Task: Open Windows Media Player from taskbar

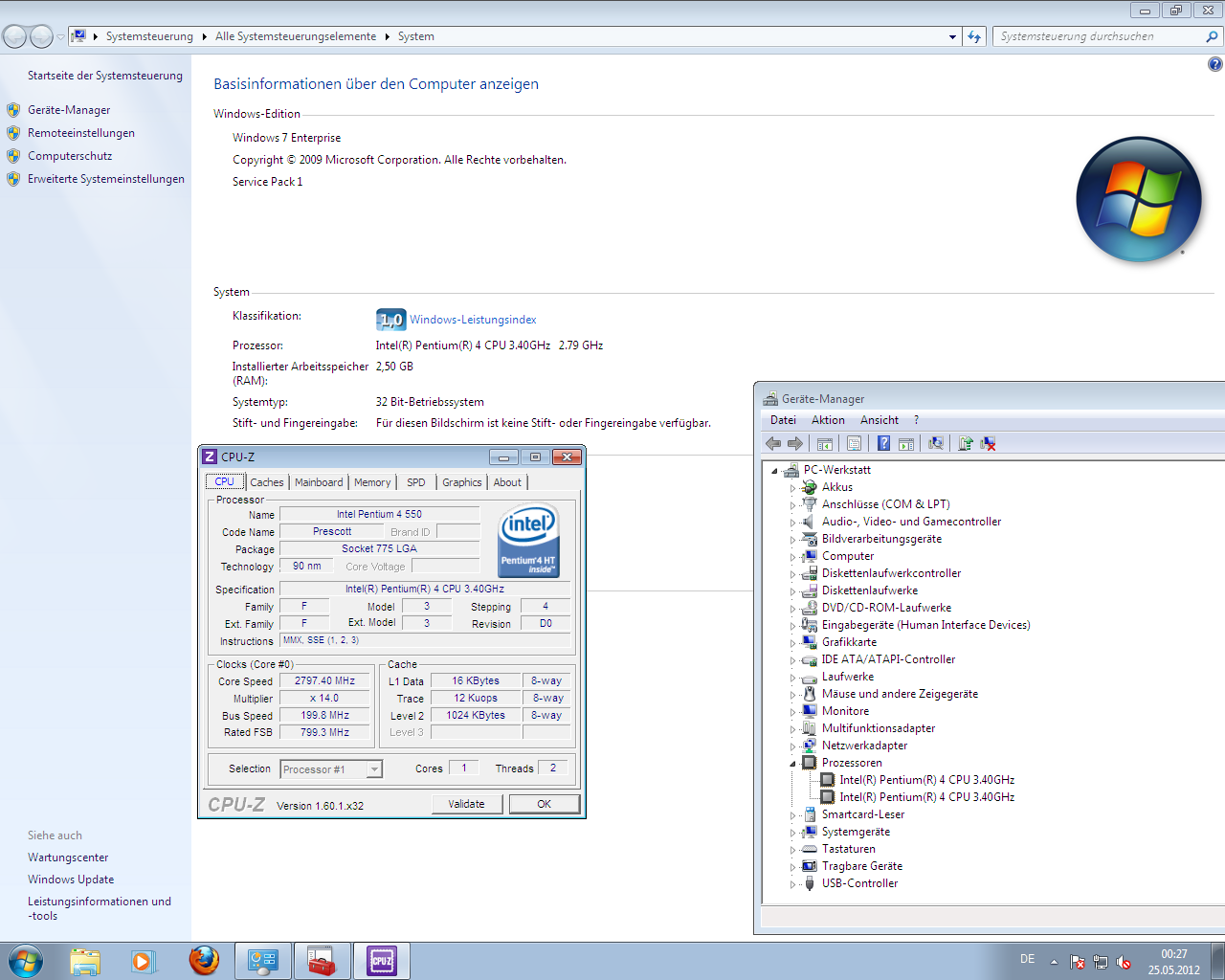Action: (144, 961)
